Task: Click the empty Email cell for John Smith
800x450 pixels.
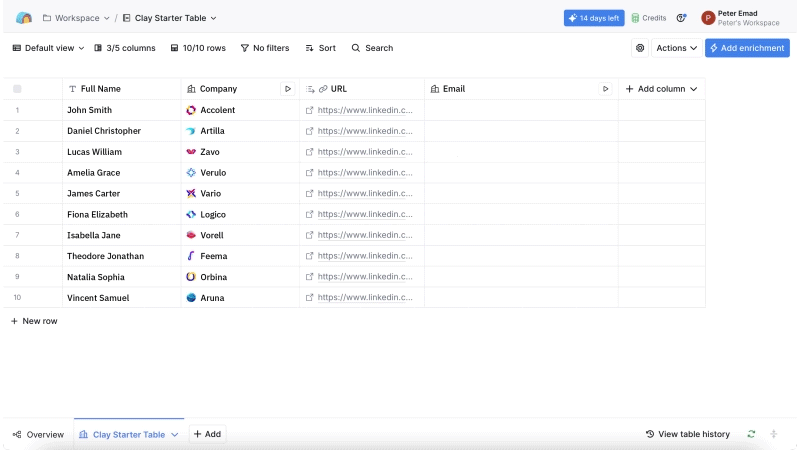Action: click(521, 110)
